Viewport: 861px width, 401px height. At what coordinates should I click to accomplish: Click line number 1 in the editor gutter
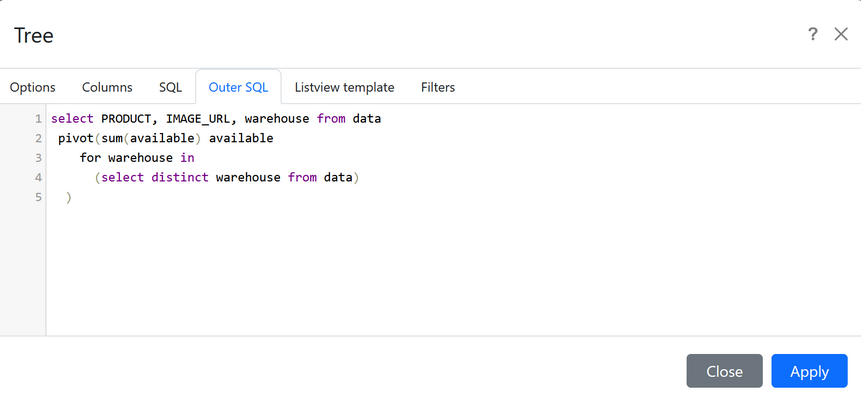click(x=38, y=118)
